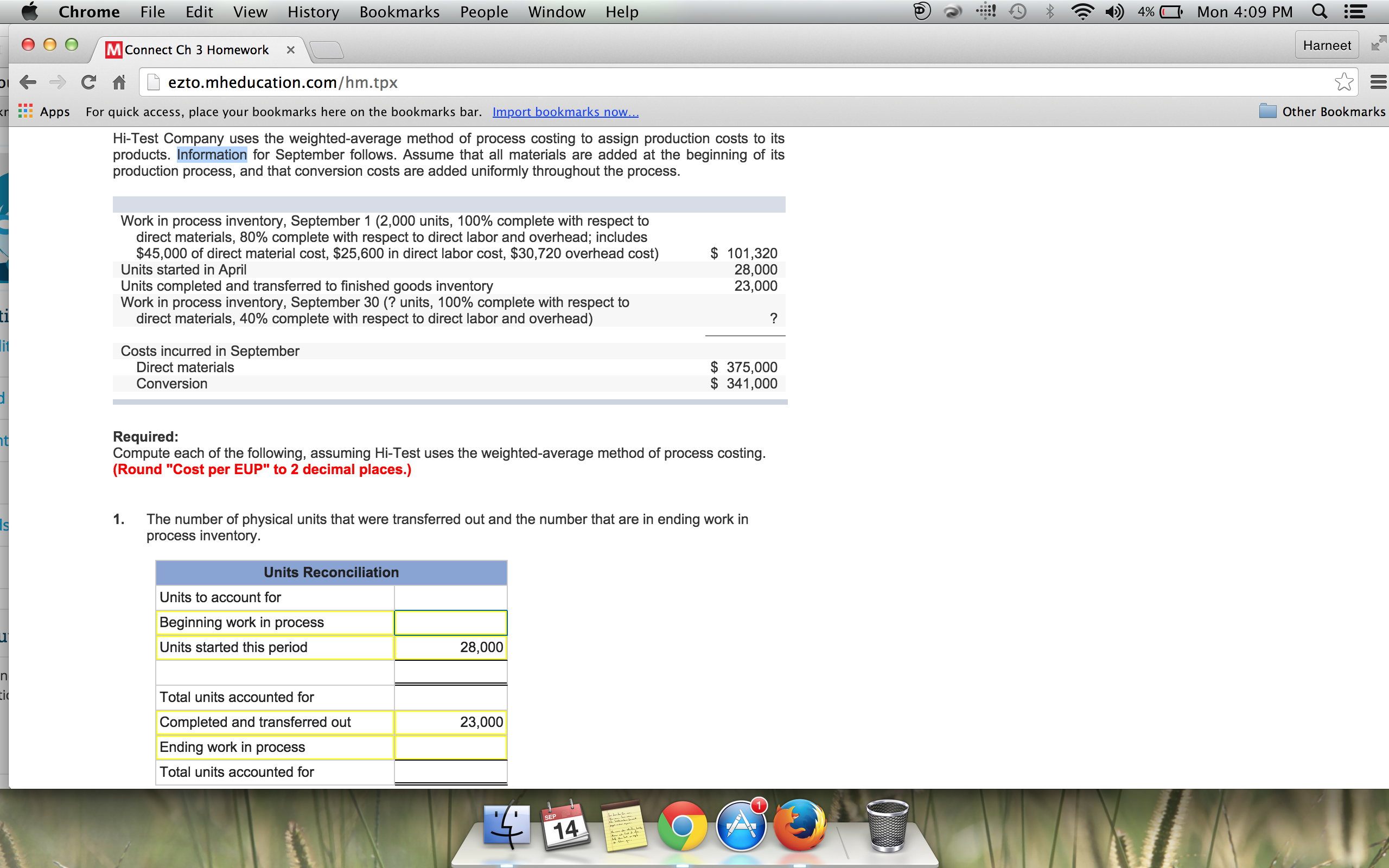The image size is (1389, 868).
Task: Click Beginning work in process input
Action: coord(450,623)
